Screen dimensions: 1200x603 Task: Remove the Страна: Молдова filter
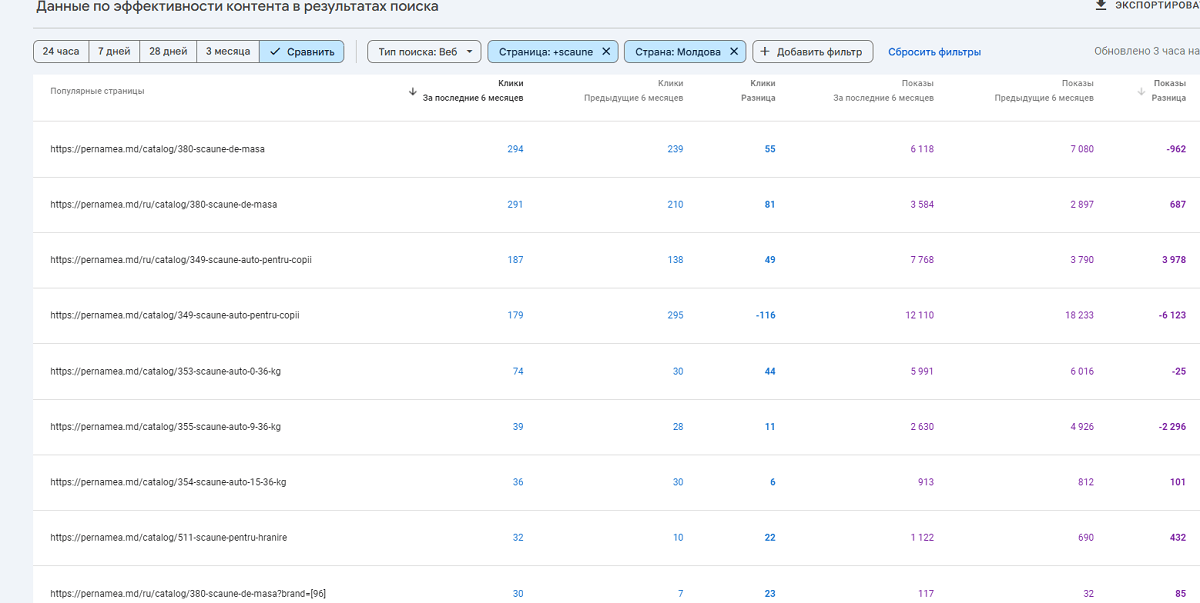click(x=733, y=51)
